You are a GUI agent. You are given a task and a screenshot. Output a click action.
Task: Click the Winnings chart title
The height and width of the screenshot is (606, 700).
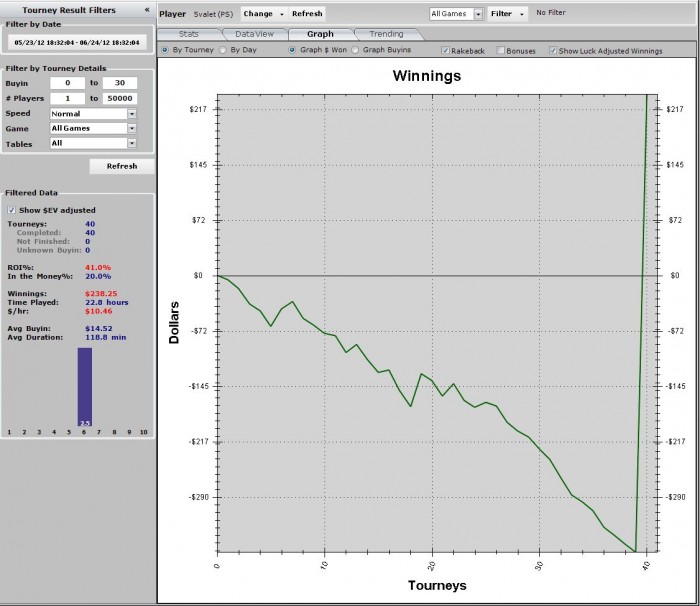(x=427, y=75)
